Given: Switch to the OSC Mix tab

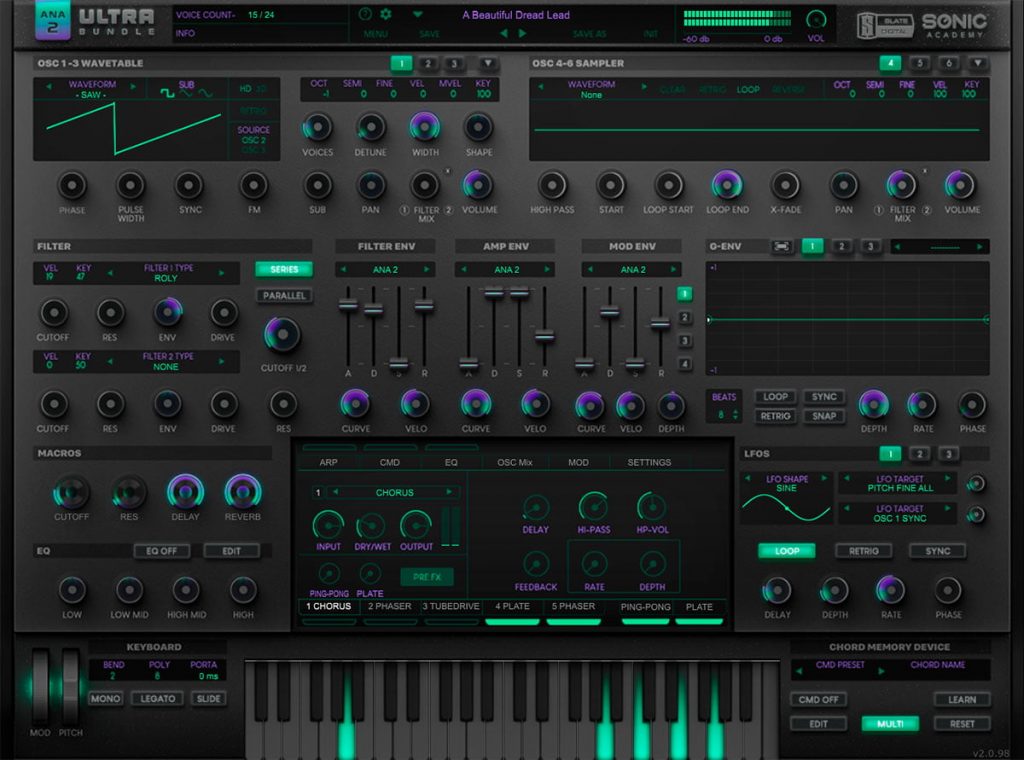Looking at the screenshot, I should [x=515, y=462].
